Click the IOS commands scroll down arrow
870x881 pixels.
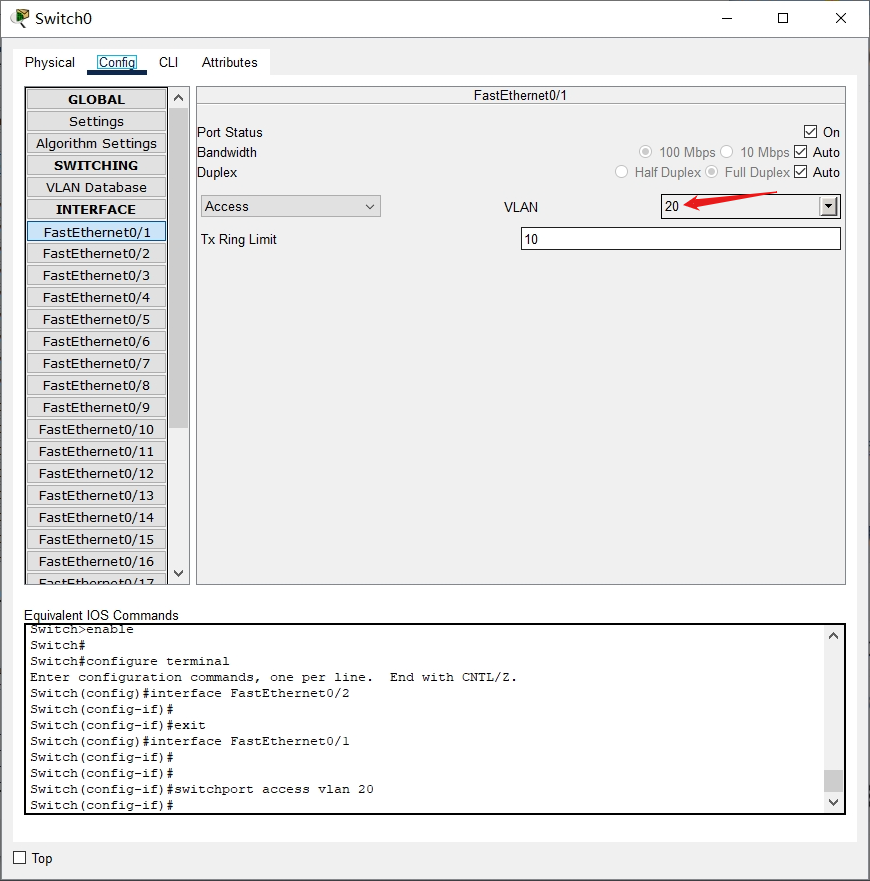833,802
